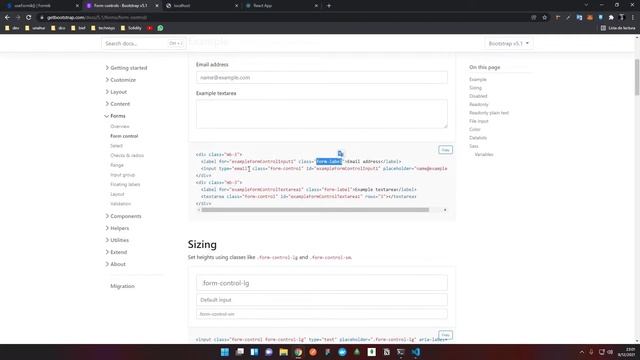Expand the Customize section

(120, 80)
